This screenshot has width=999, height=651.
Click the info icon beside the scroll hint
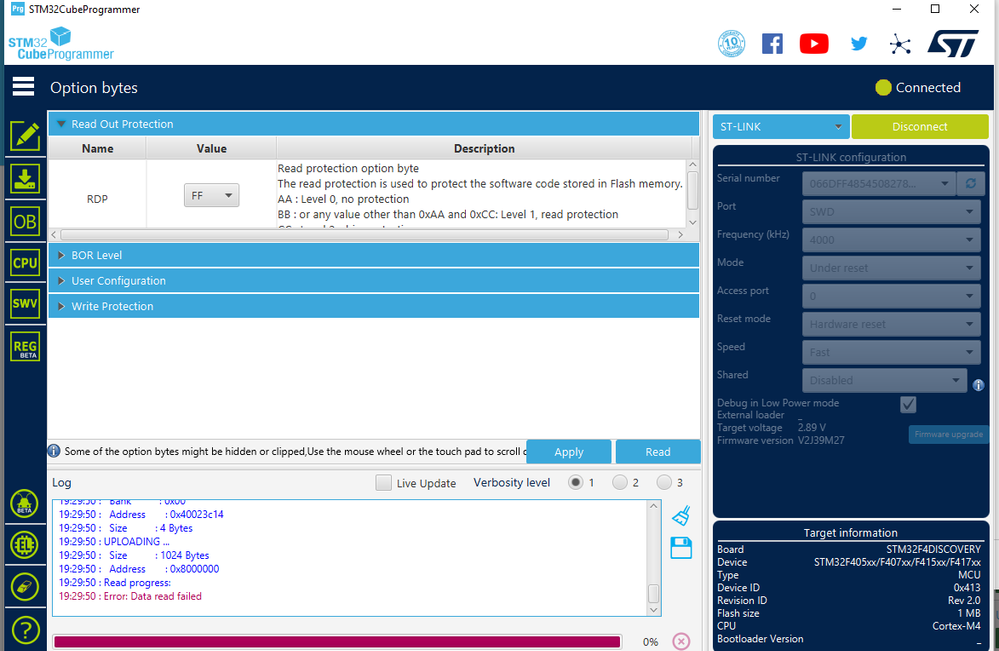54,451
